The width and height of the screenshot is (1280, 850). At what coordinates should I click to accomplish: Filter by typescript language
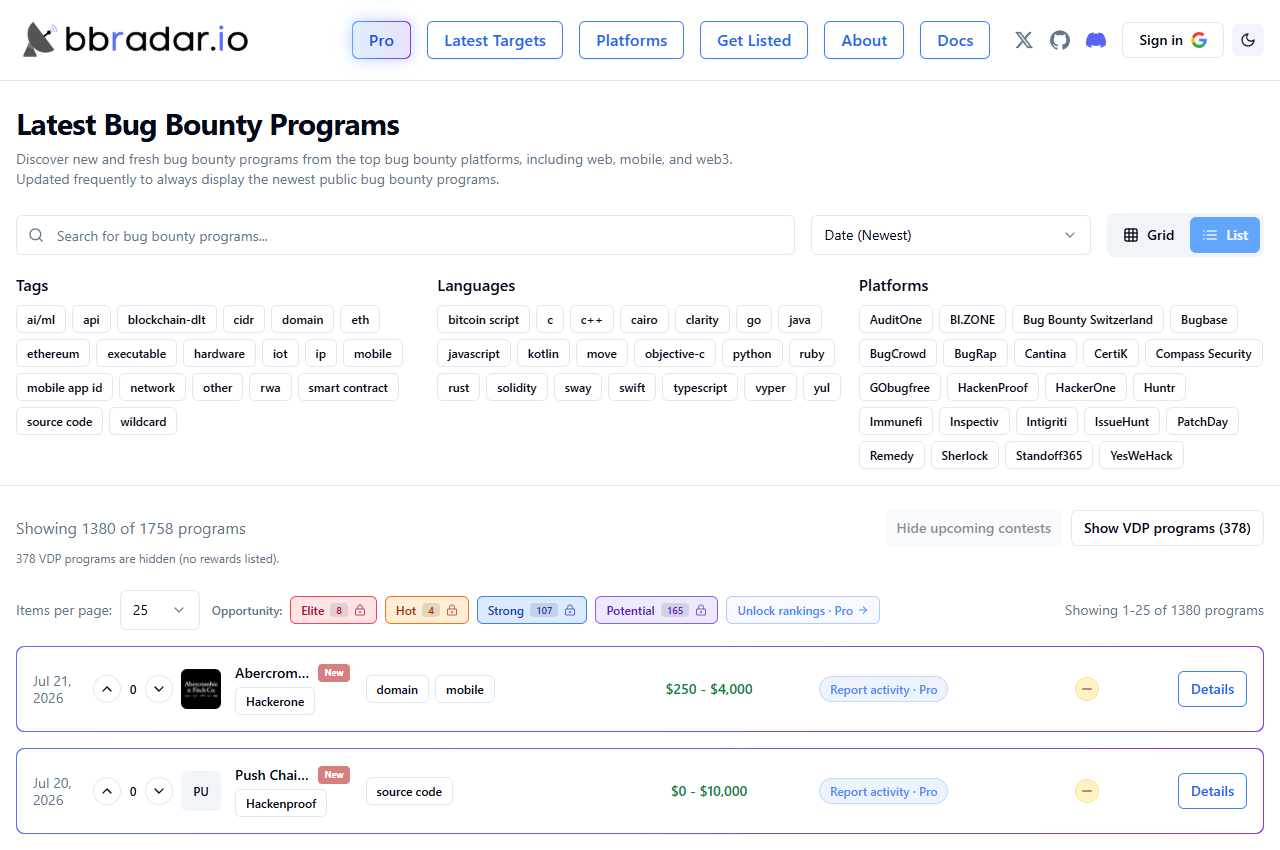point(700,388)
